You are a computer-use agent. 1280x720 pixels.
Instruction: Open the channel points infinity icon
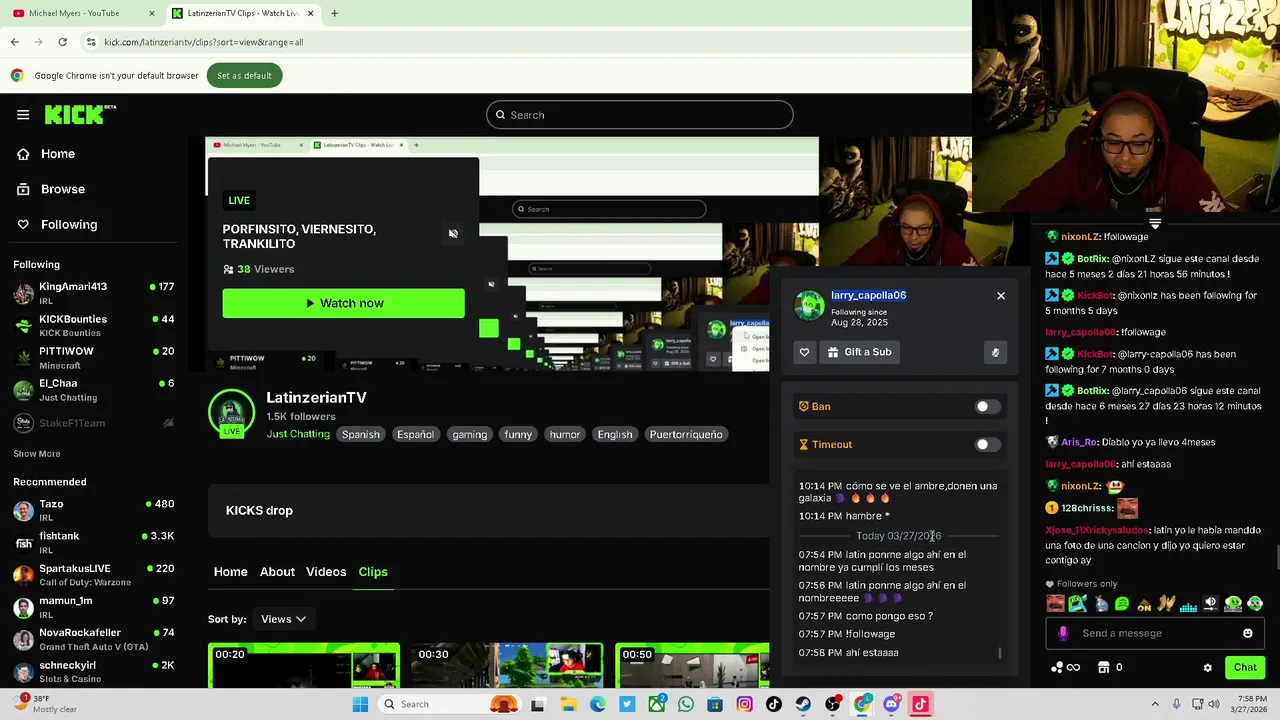tap(1066, 667)
